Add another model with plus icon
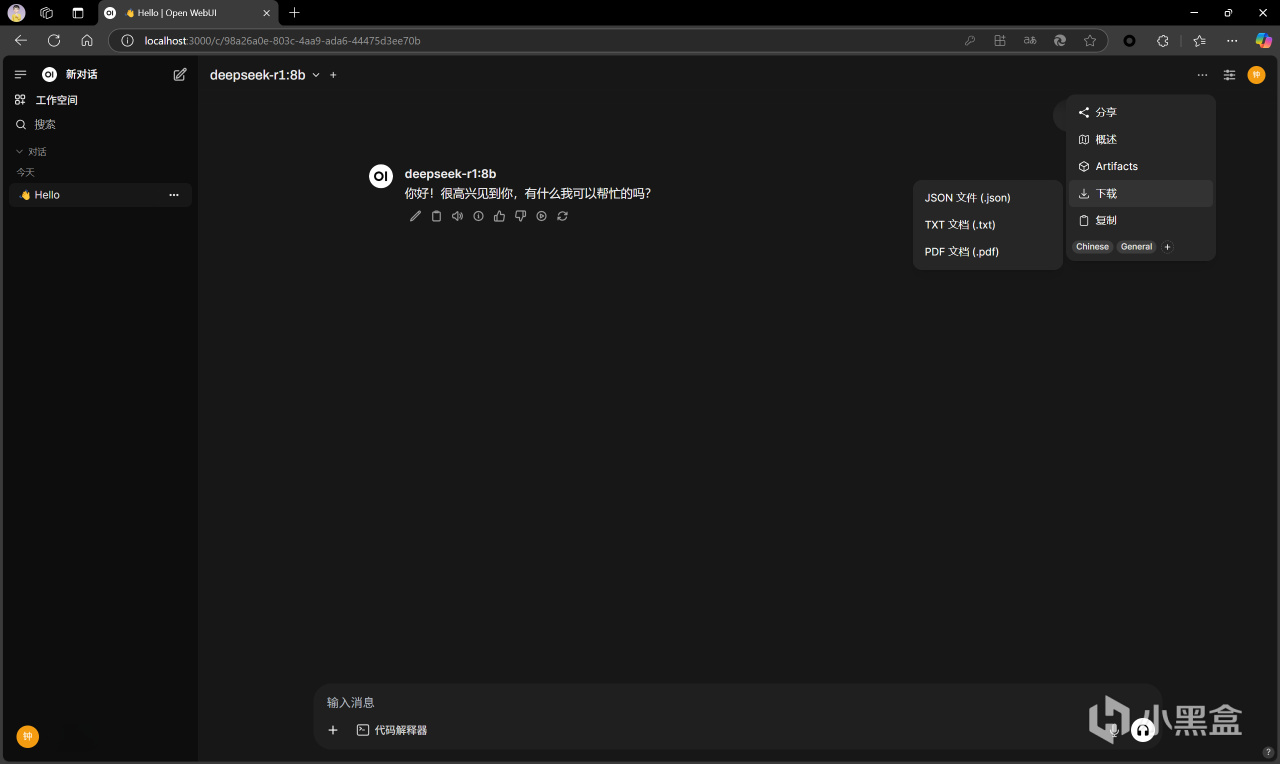 point(334,75)
